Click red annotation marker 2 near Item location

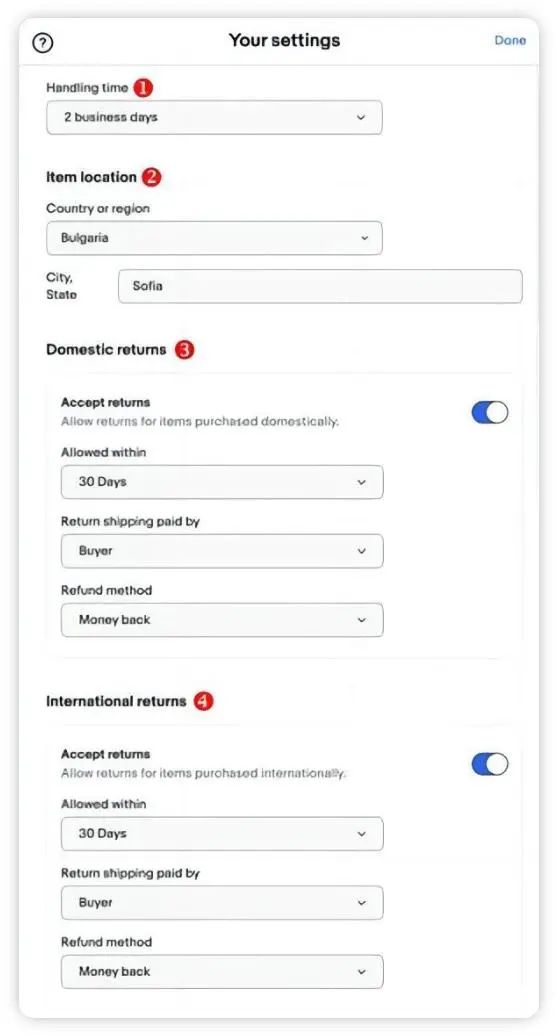pyautogui.click(x=151, y=177)
